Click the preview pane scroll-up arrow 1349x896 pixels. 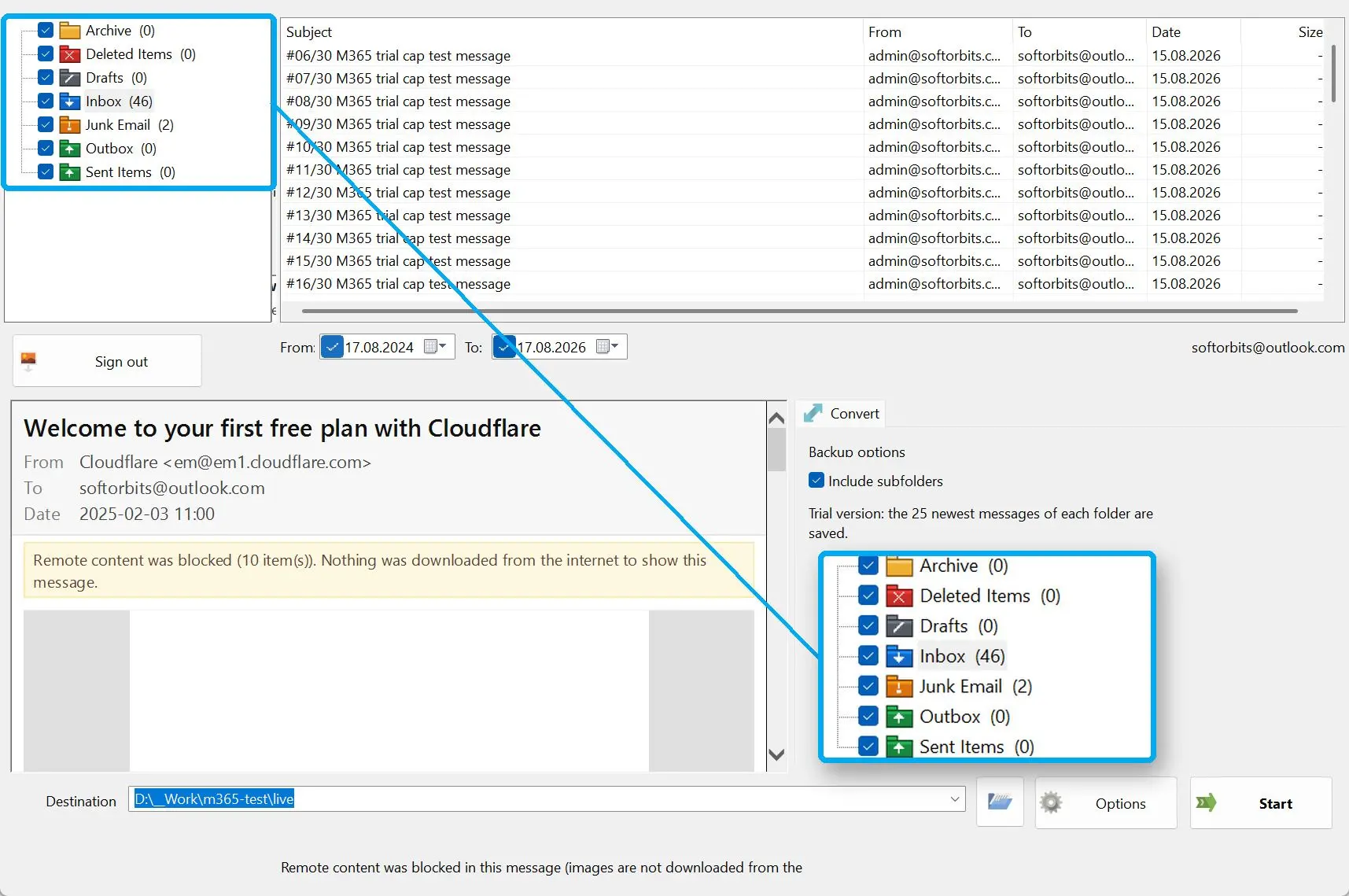point(776,418)
